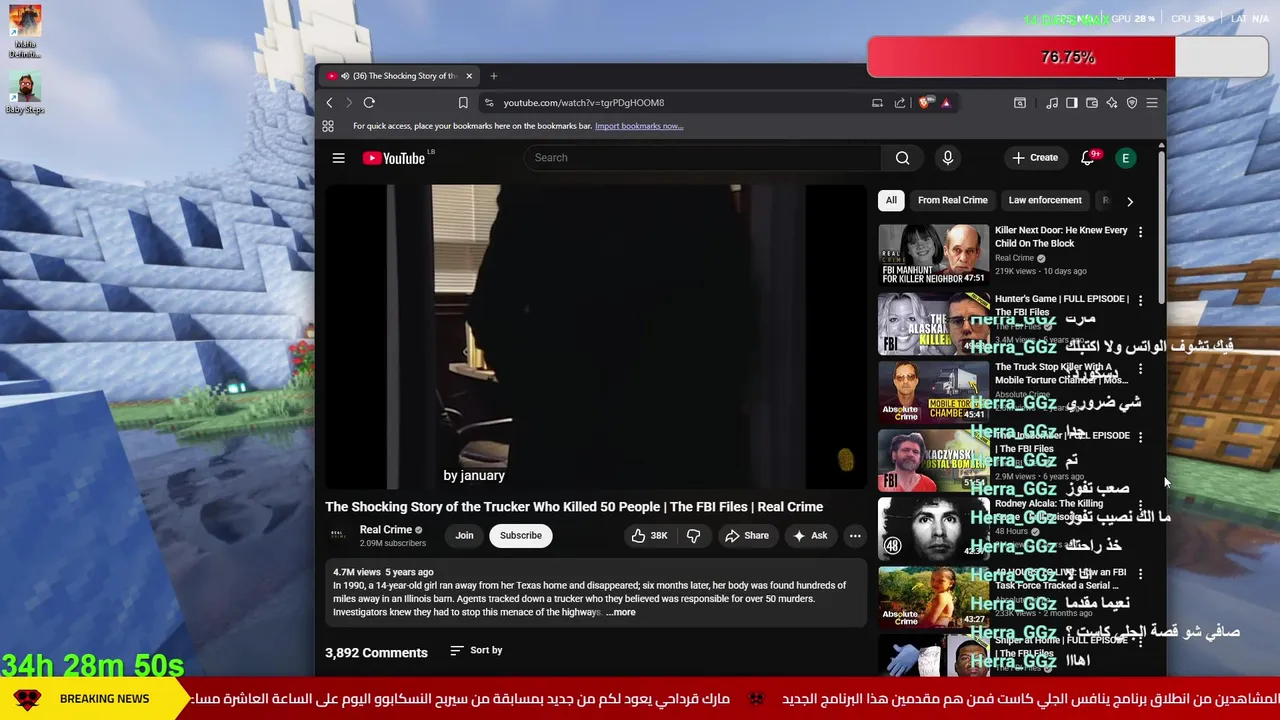The image size is (1280, 720).
Task: Open Sort by comments dropdown
Action: point(476,650)
